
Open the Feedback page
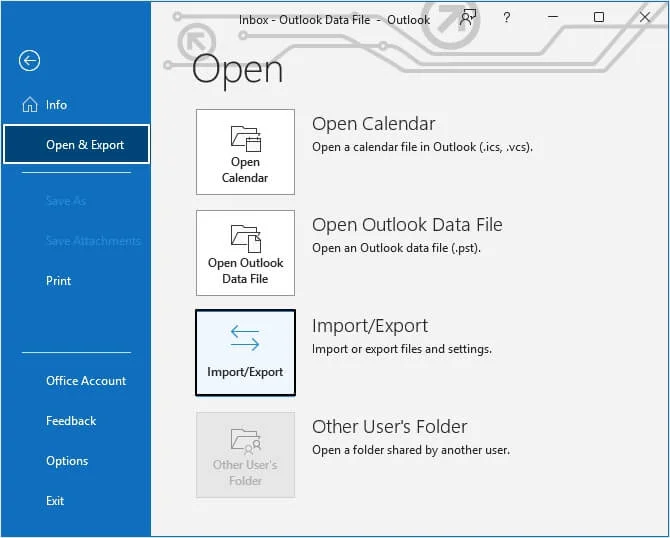pos(71,421)
